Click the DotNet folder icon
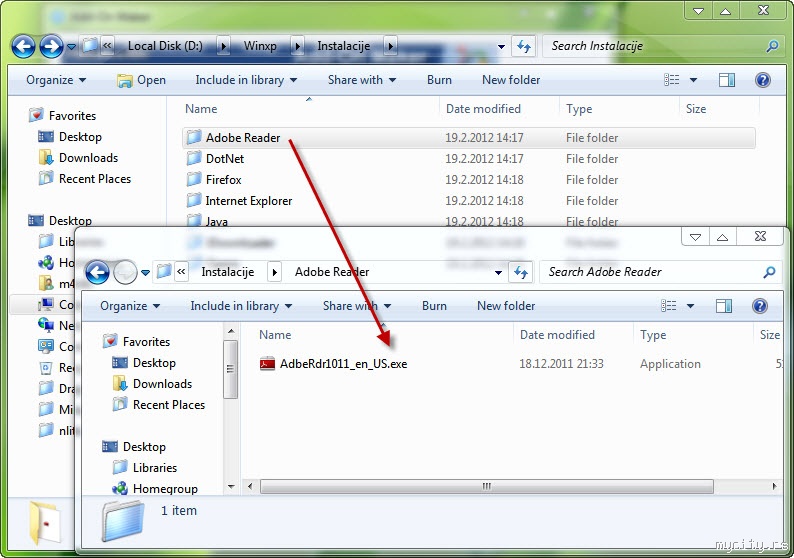 193,158
